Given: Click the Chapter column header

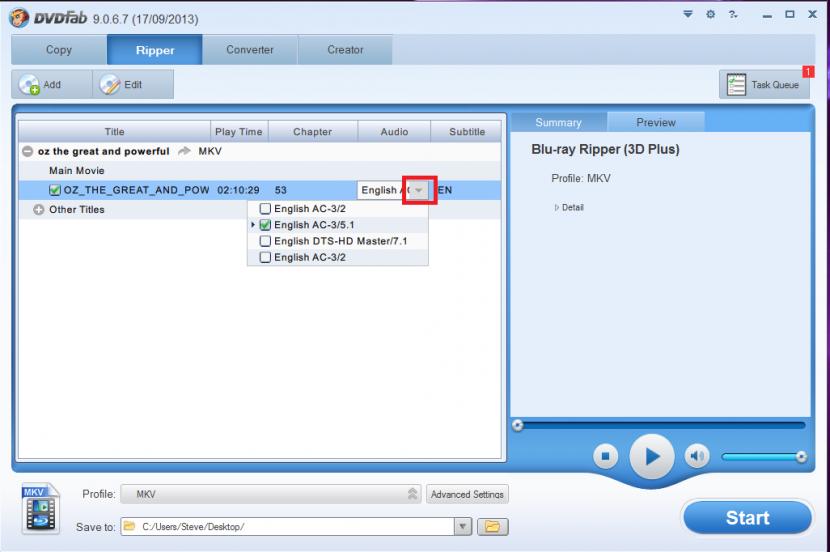Looking at the screenshot, I should [312, 132].
